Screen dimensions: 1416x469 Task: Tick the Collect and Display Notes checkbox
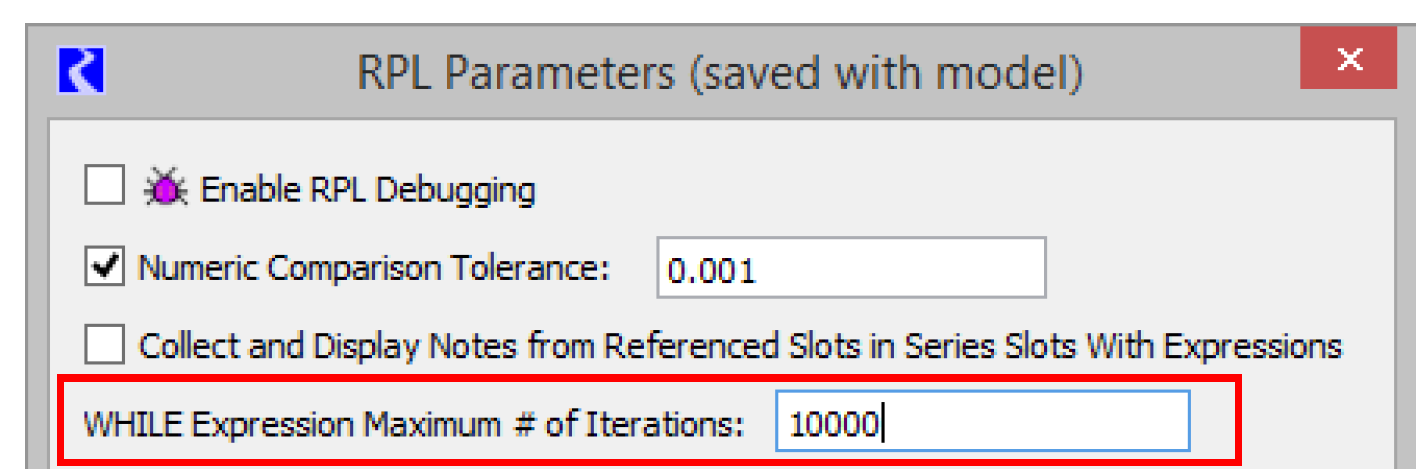pos(105,346)
